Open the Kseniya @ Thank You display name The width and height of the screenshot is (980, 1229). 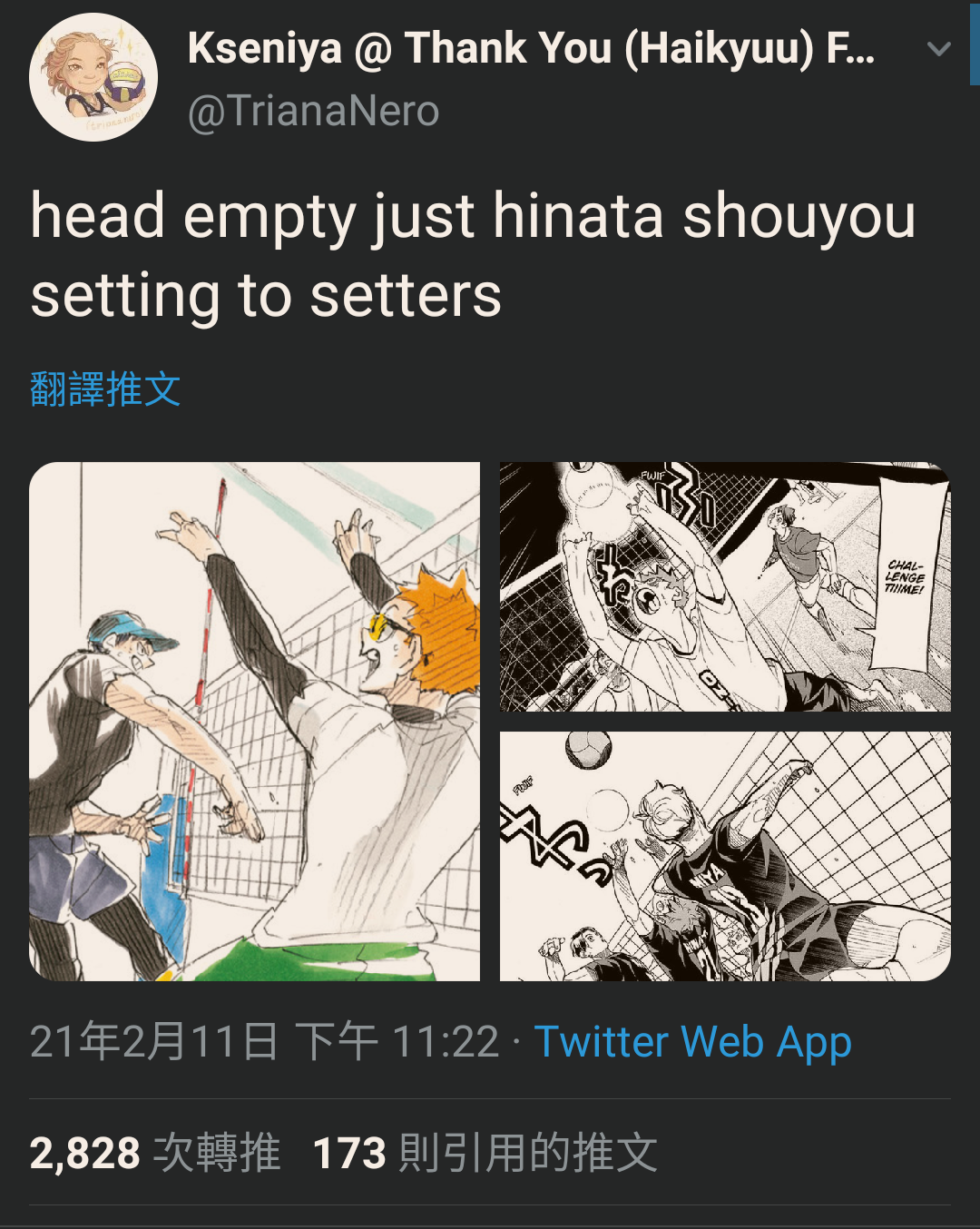[x=532, y=49]
